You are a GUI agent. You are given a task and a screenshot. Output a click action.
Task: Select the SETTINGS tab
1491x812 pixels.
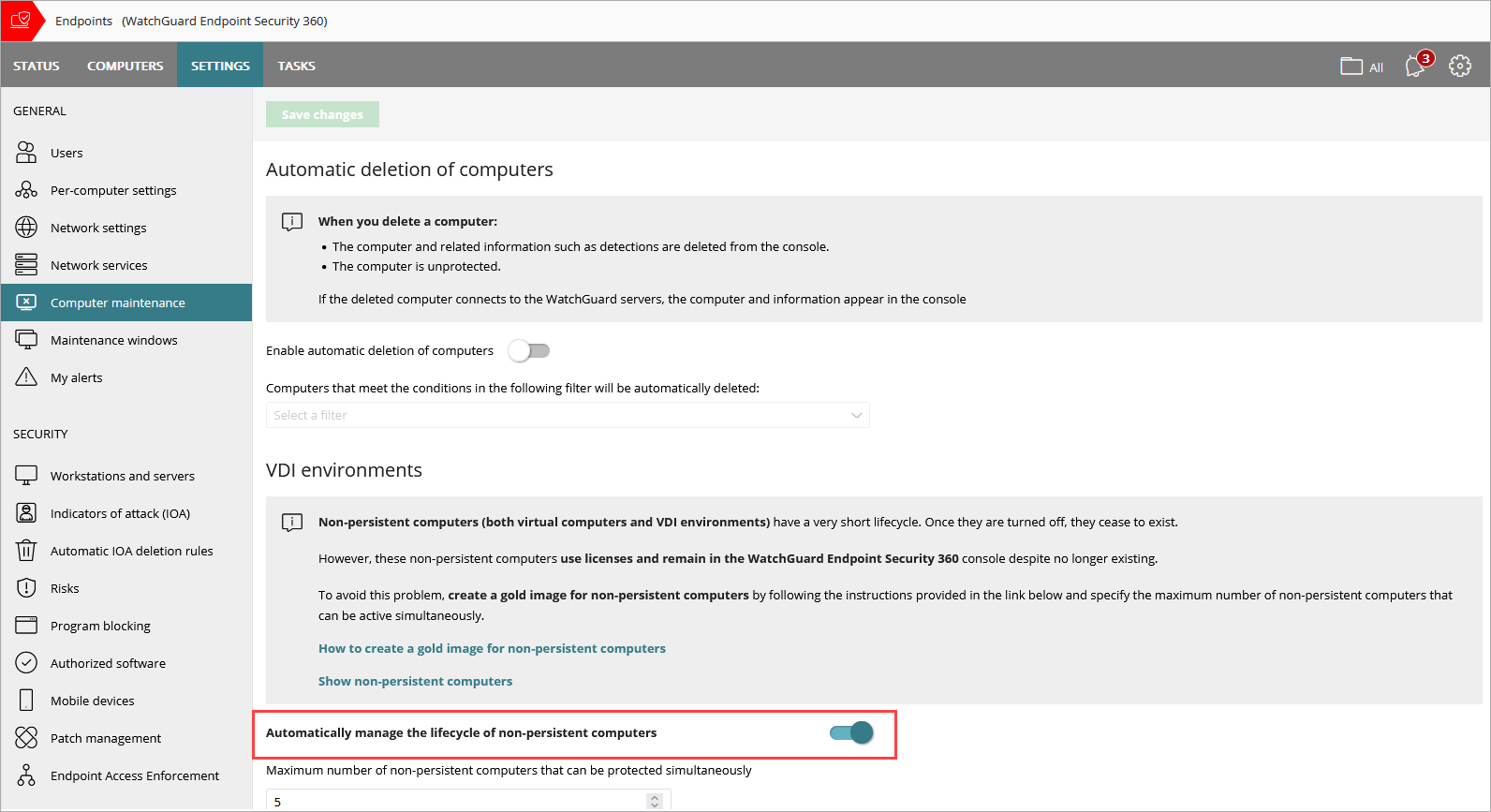[x=220, y=66]
